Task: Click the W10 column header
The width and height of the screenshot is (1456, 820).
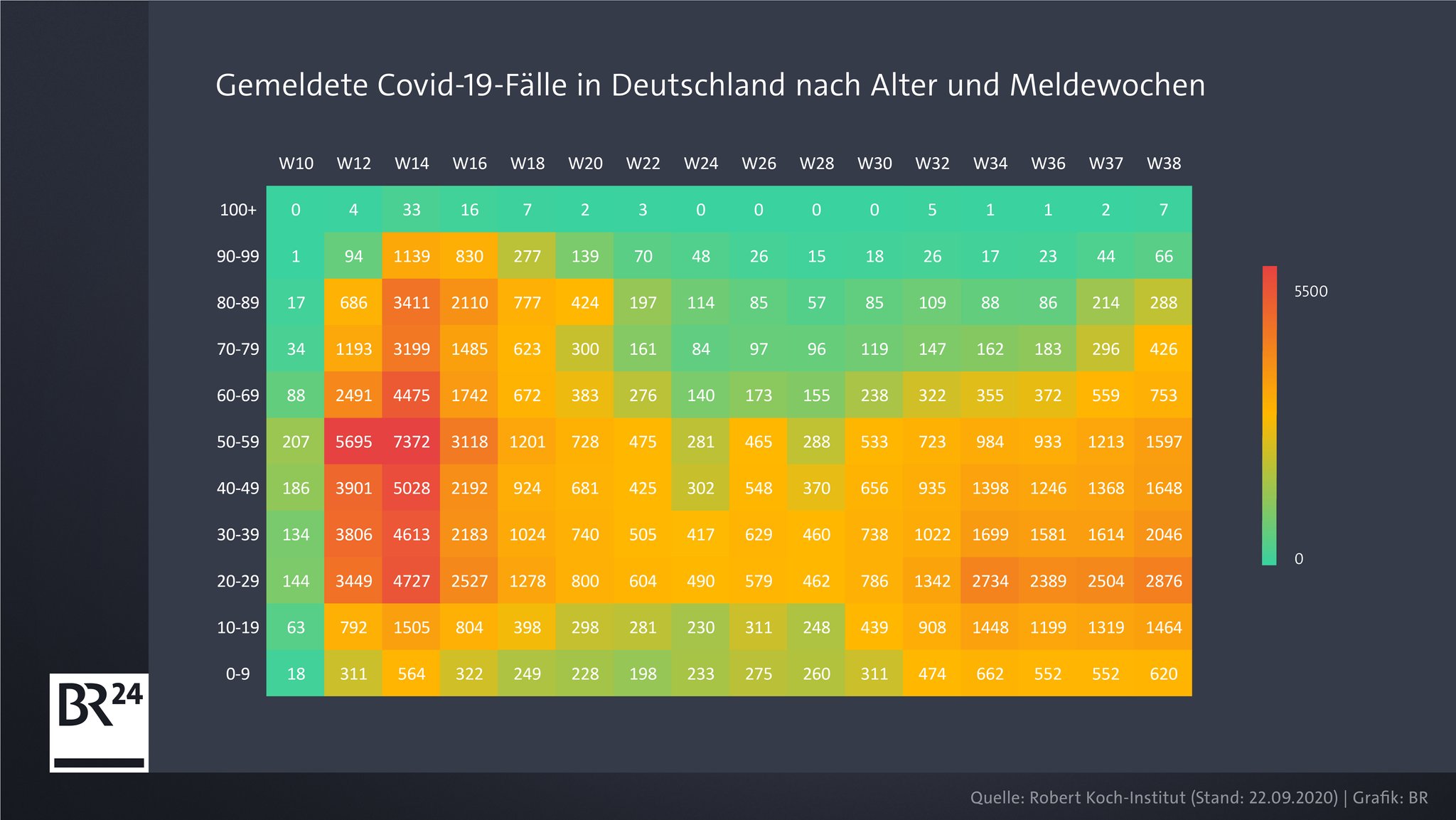Action: point(280,160)
